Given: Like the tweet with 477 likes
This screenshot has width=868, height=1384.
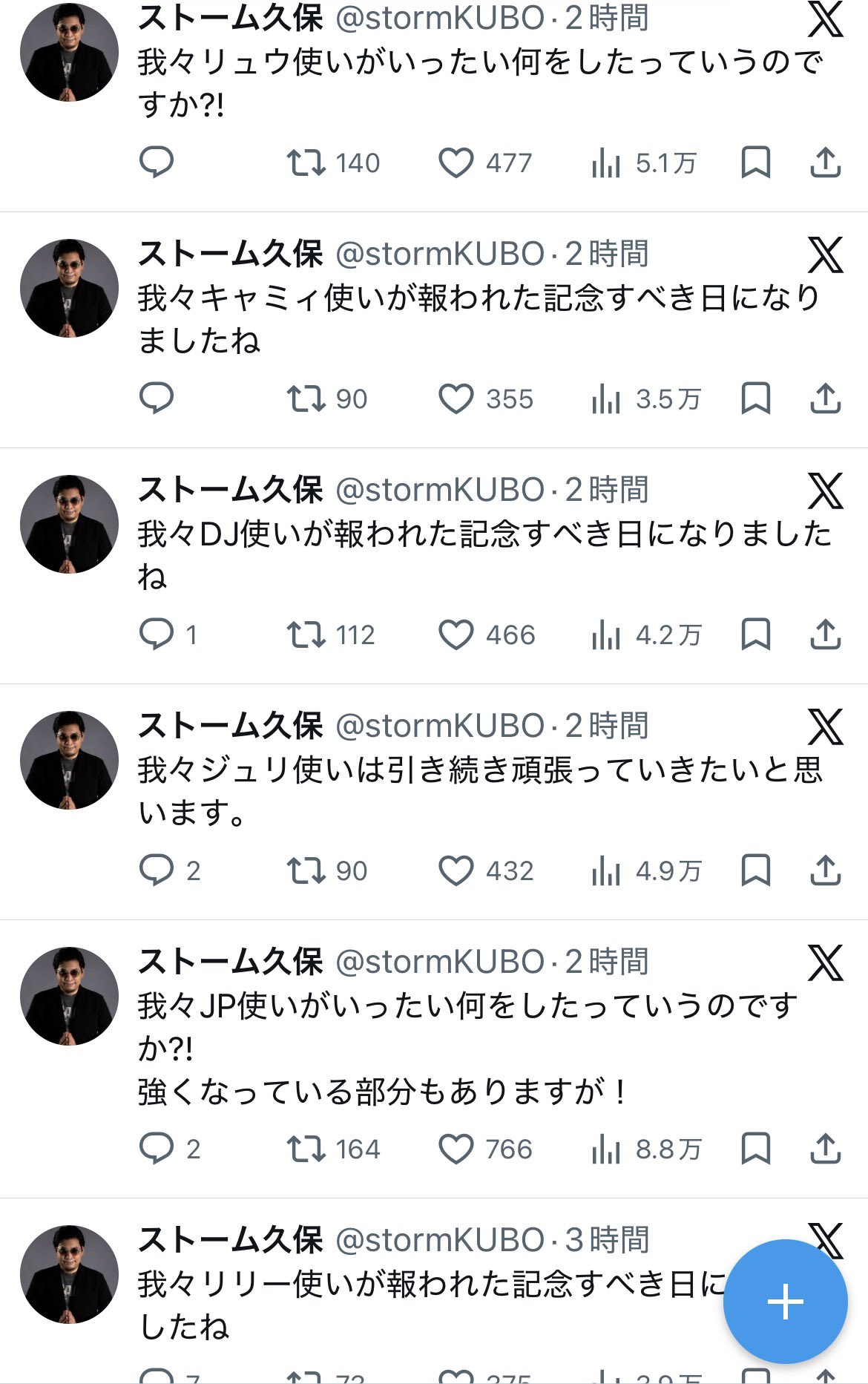Looking at the screenshot, I should click(x=456, y=163).
